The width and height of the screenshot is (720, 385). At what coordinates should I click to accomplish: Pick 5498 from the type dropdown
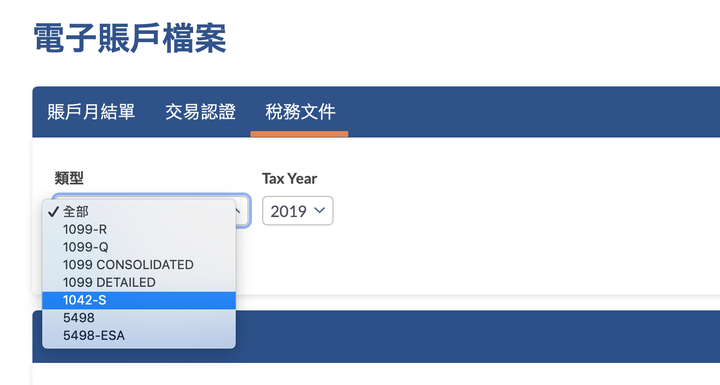pyautogui.click(x=139, y=317)
